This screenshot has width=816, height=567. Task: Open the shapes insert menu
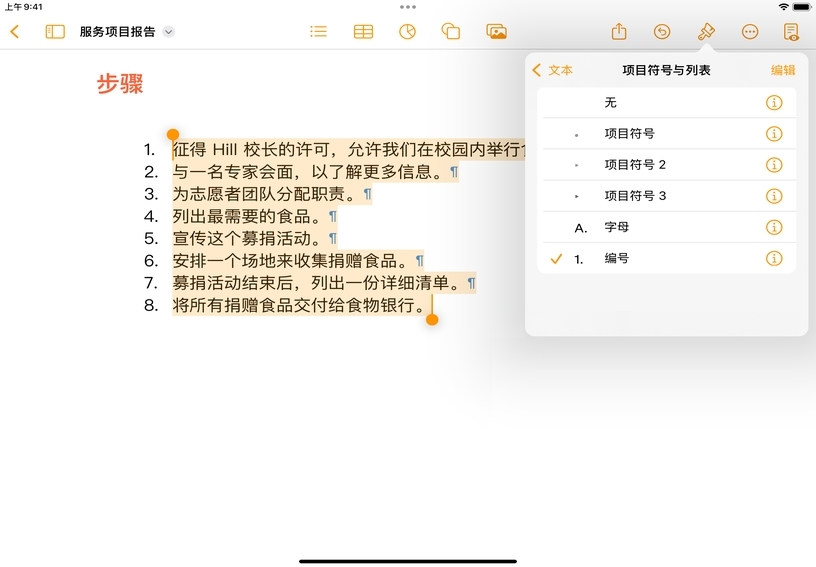(x=451, y=31)
